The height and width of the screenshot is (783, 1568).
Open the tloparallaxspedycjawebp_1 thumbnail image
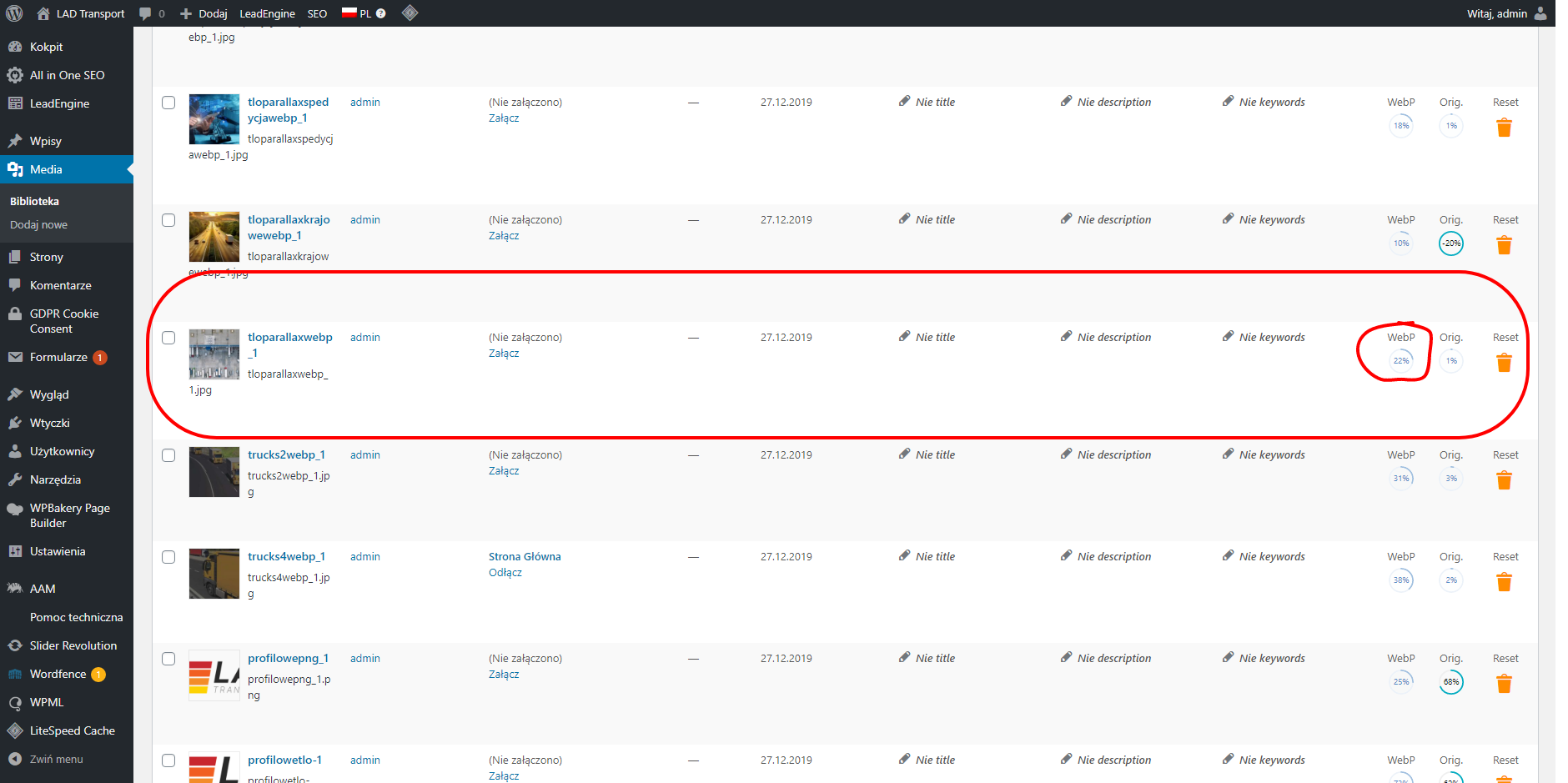[214, 119]
